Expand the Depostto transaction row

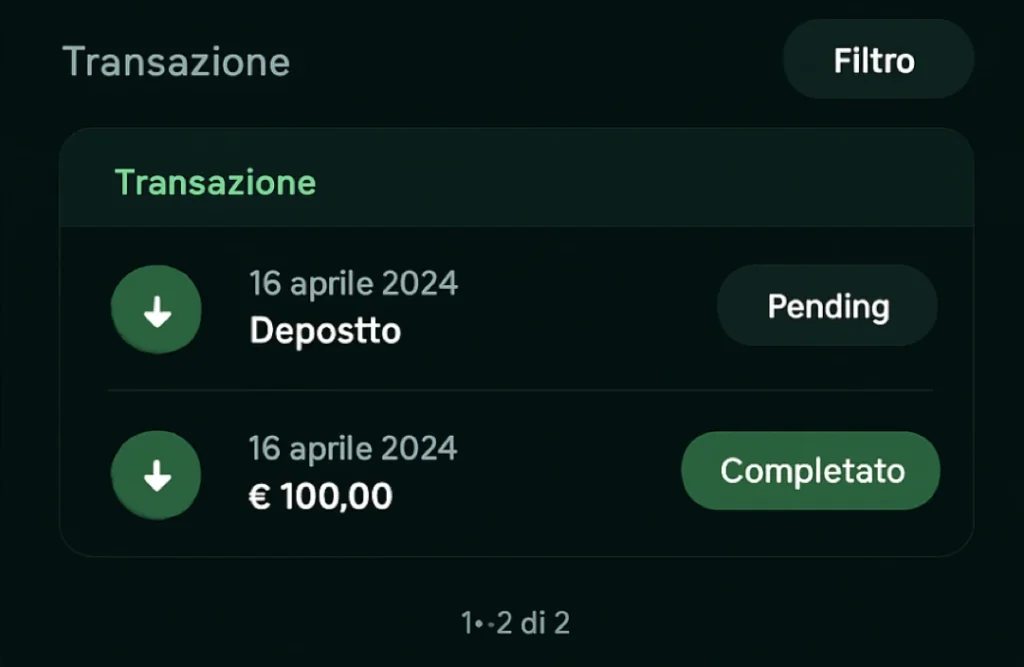click(450, 309)
